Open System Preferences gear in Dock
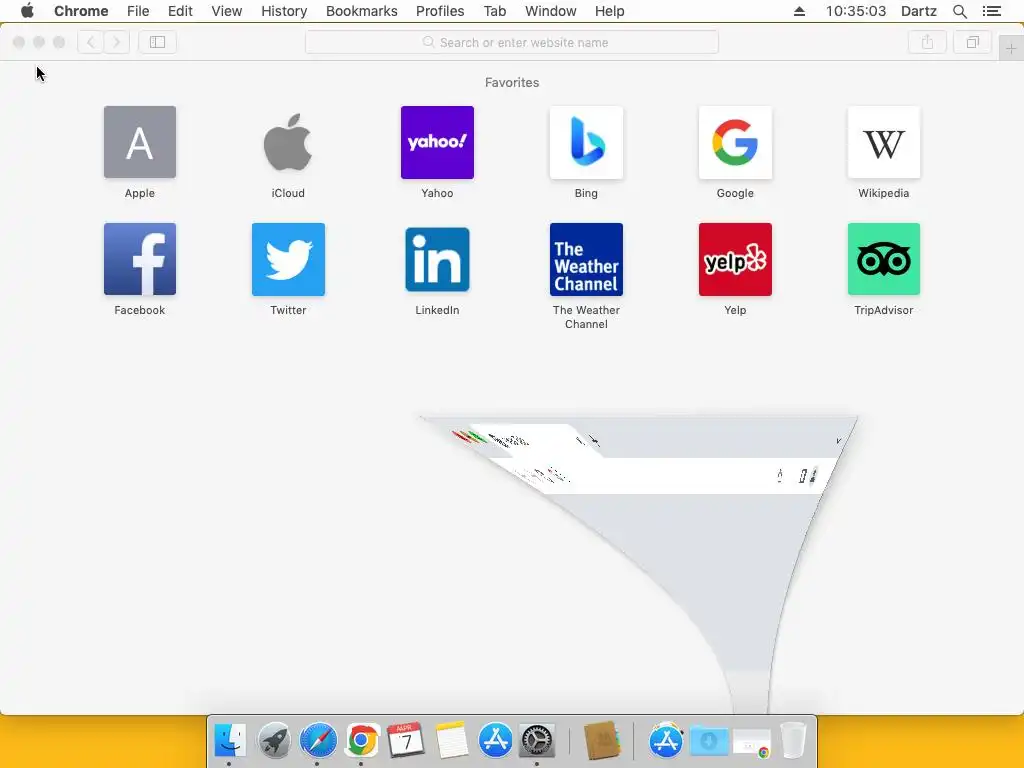The width and height of the screenshot is (1024, 768). pos(537,741)
